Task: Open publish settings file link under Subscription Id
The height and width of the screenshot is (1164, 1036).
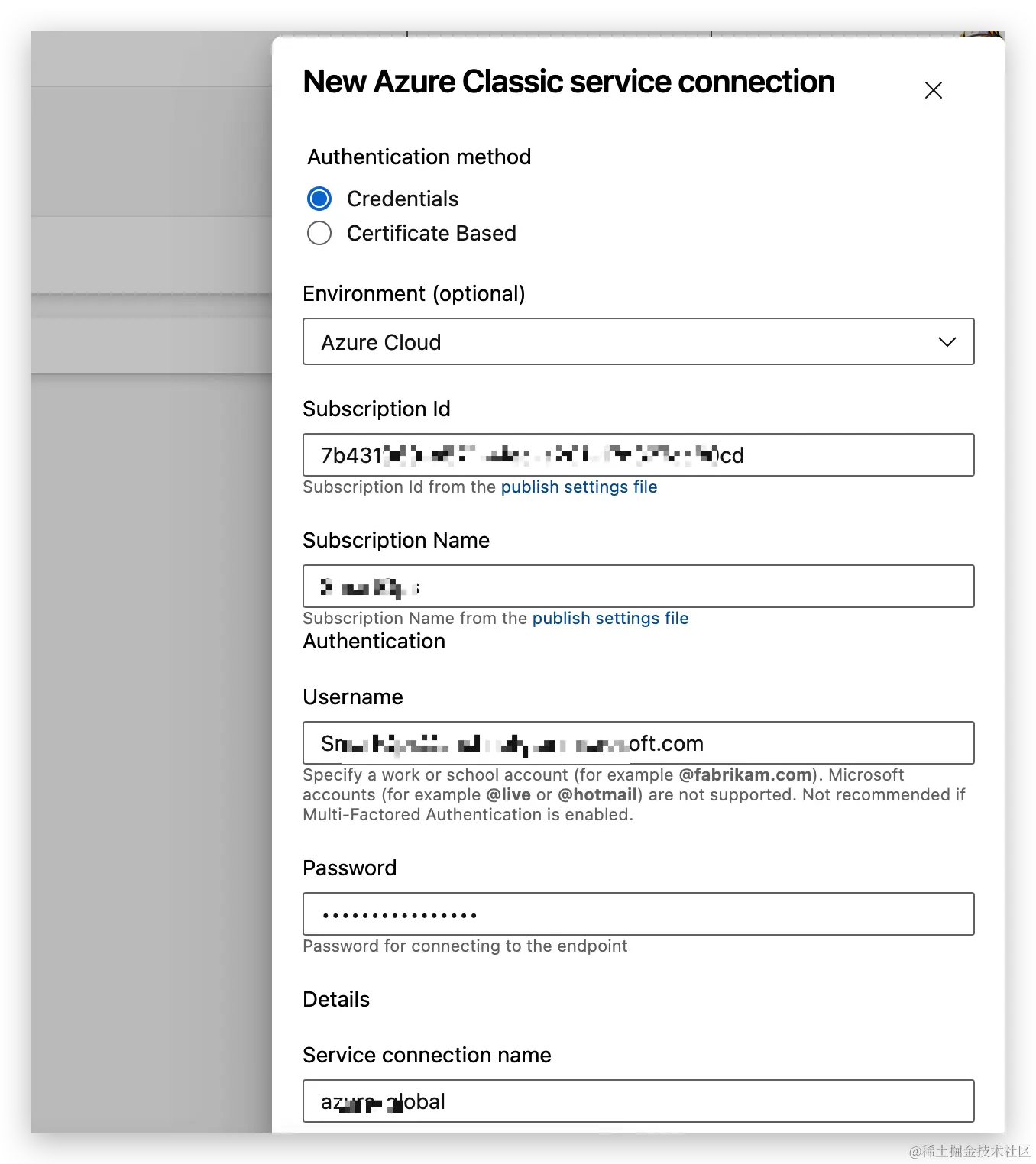Action: tap(578, 487)
